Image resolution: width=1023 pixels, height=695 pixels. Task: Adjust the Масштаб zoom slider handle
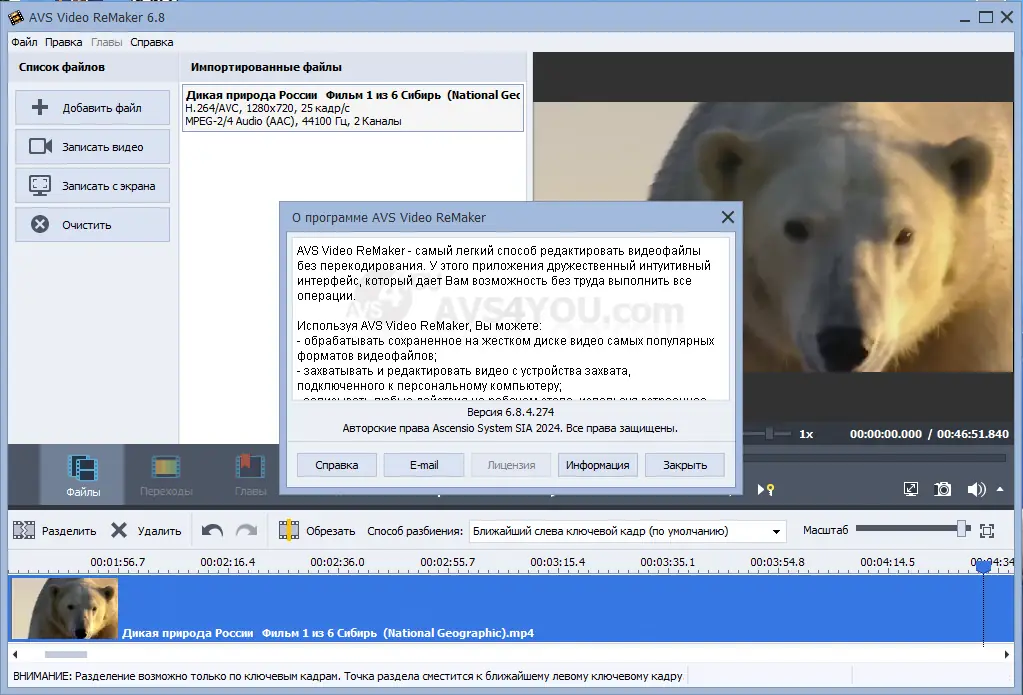[962, 529]
